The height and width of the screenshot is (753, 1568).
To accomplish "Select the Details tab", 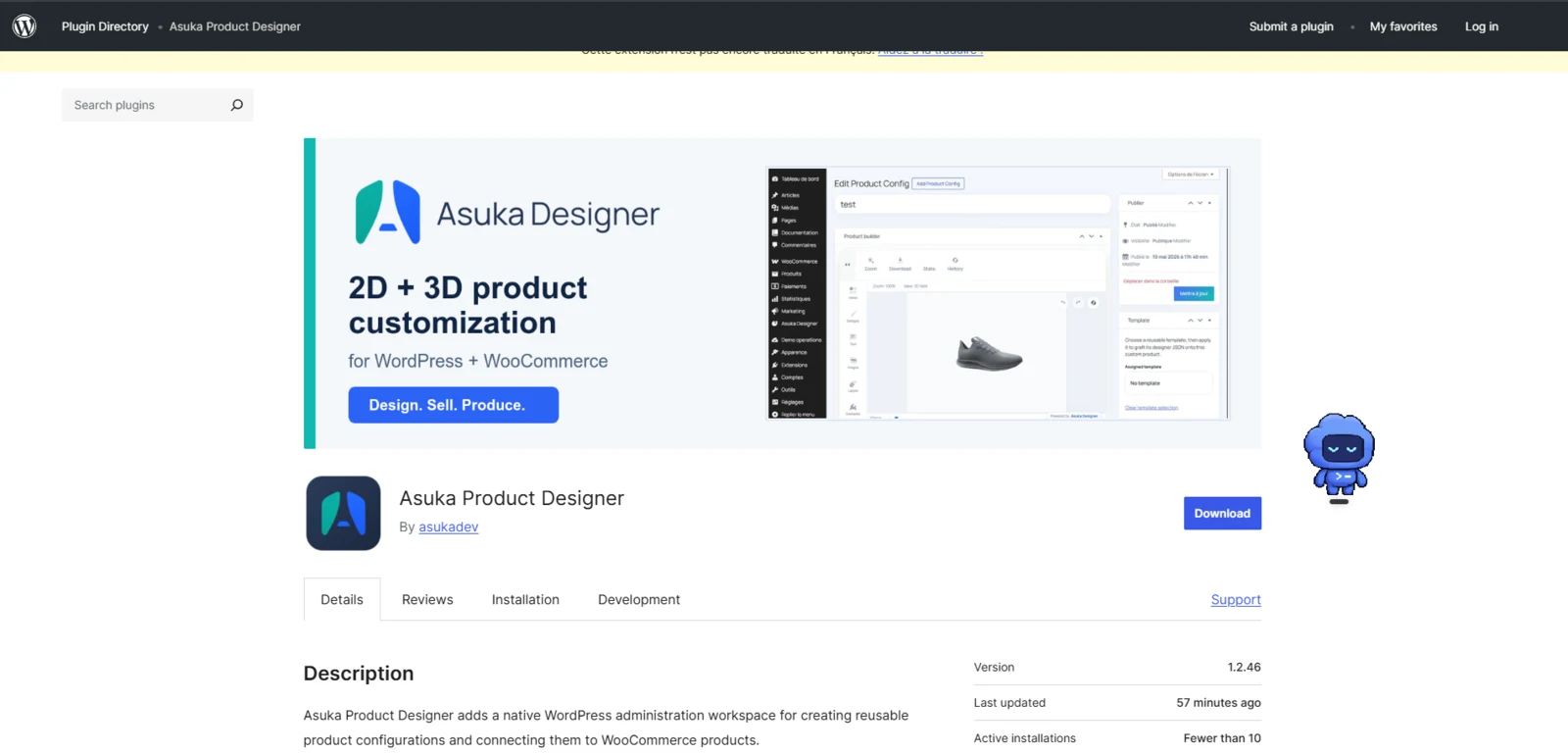I will coord(342,599).
